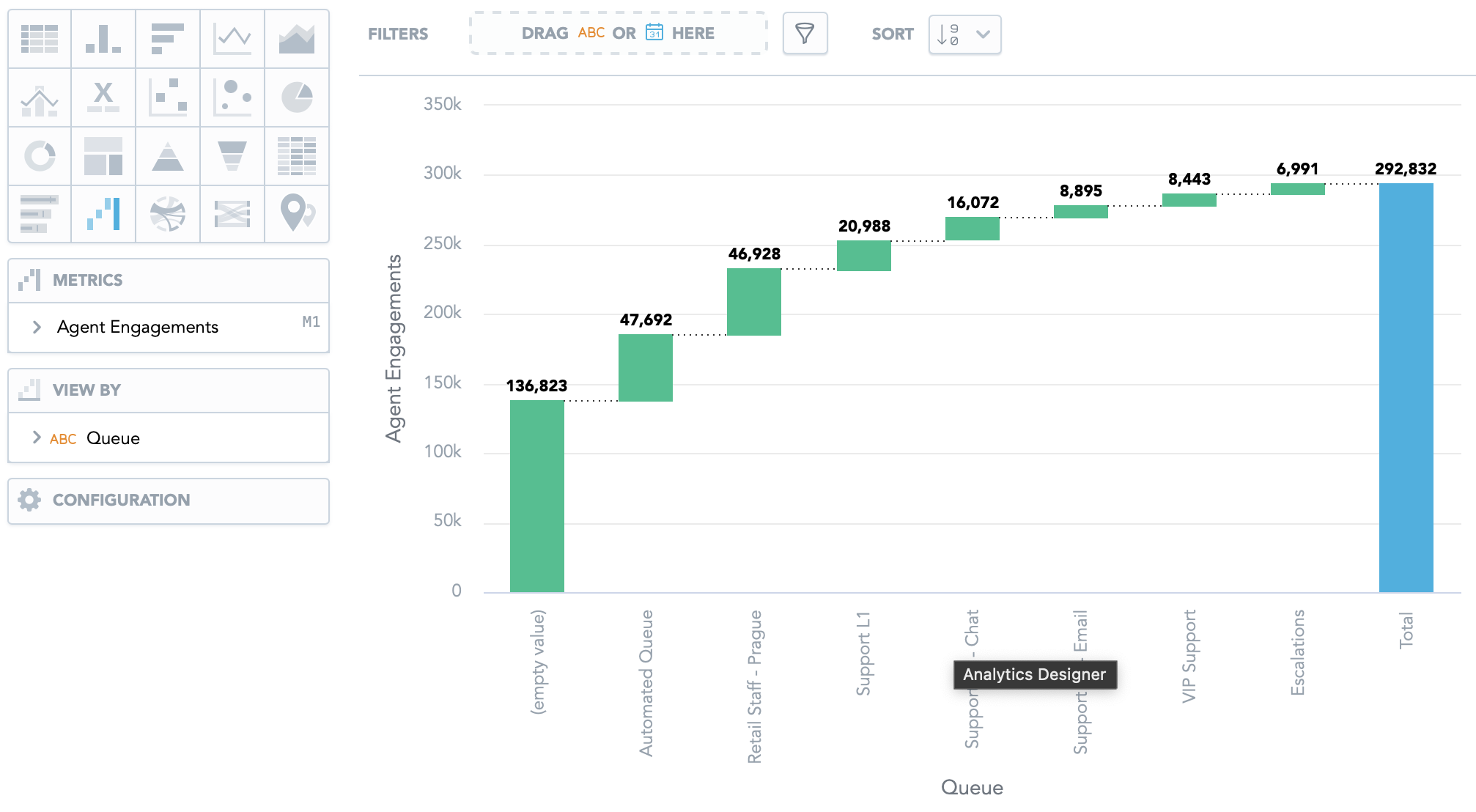Open the filter funnel button
The image size is (1476, 812).
pyautogui.click(x=805, y=34)
